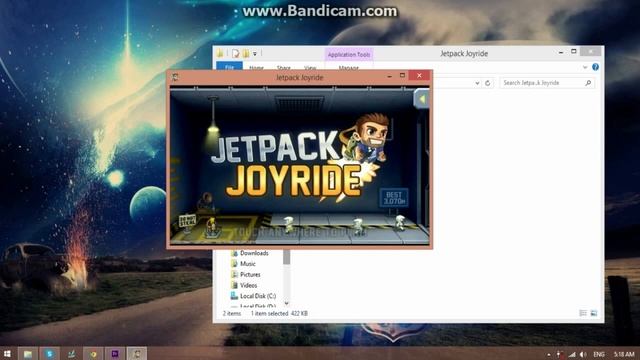Click the Application Tools contextual tab header
Image resolution: width=640 pixels, height=360 pixels.
point(349,54)
